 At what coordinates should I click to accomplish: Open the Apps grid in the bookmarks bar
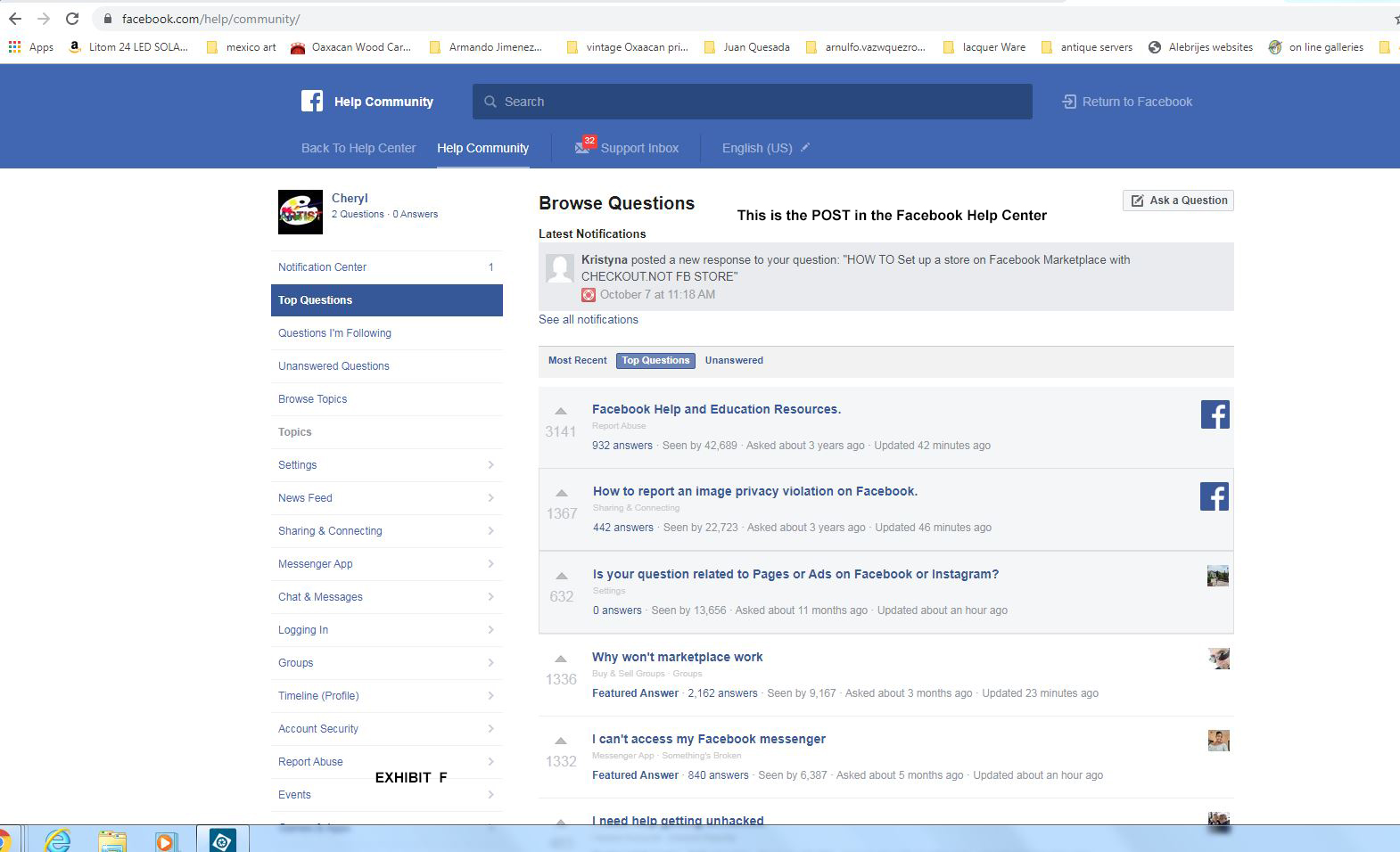[31, 47]
